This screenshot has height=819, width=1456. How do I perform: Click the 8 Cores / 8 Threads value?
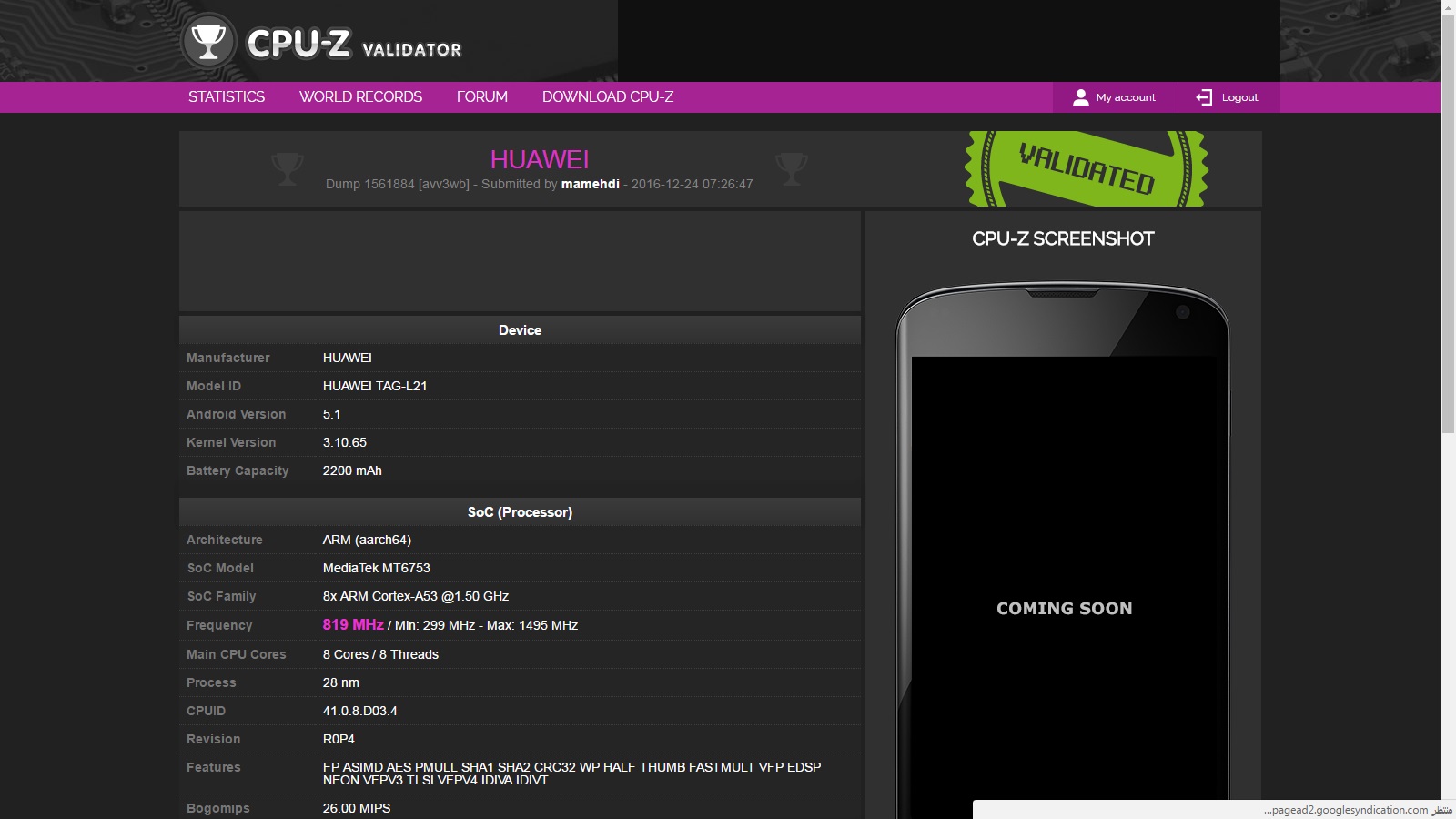[380, 654]
